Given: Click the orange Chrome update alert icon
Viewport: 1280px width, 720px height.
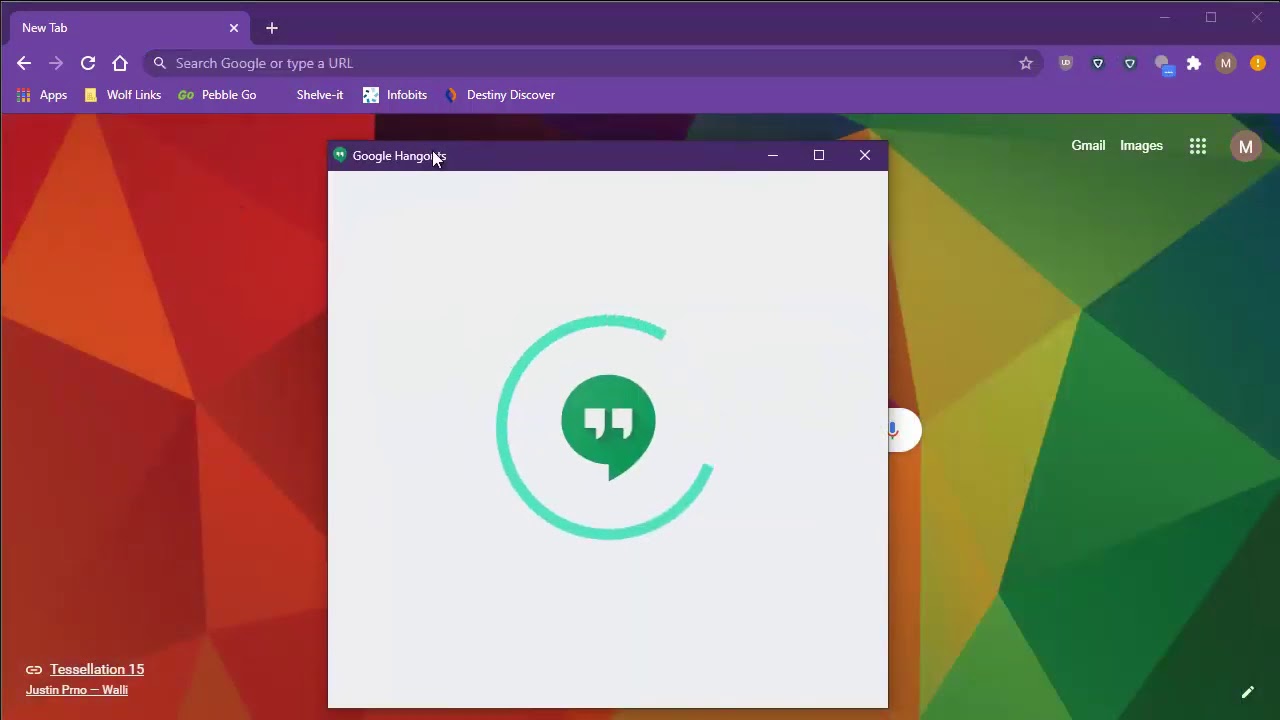Looking at the screenshot, I should (x=1258, y=63).
